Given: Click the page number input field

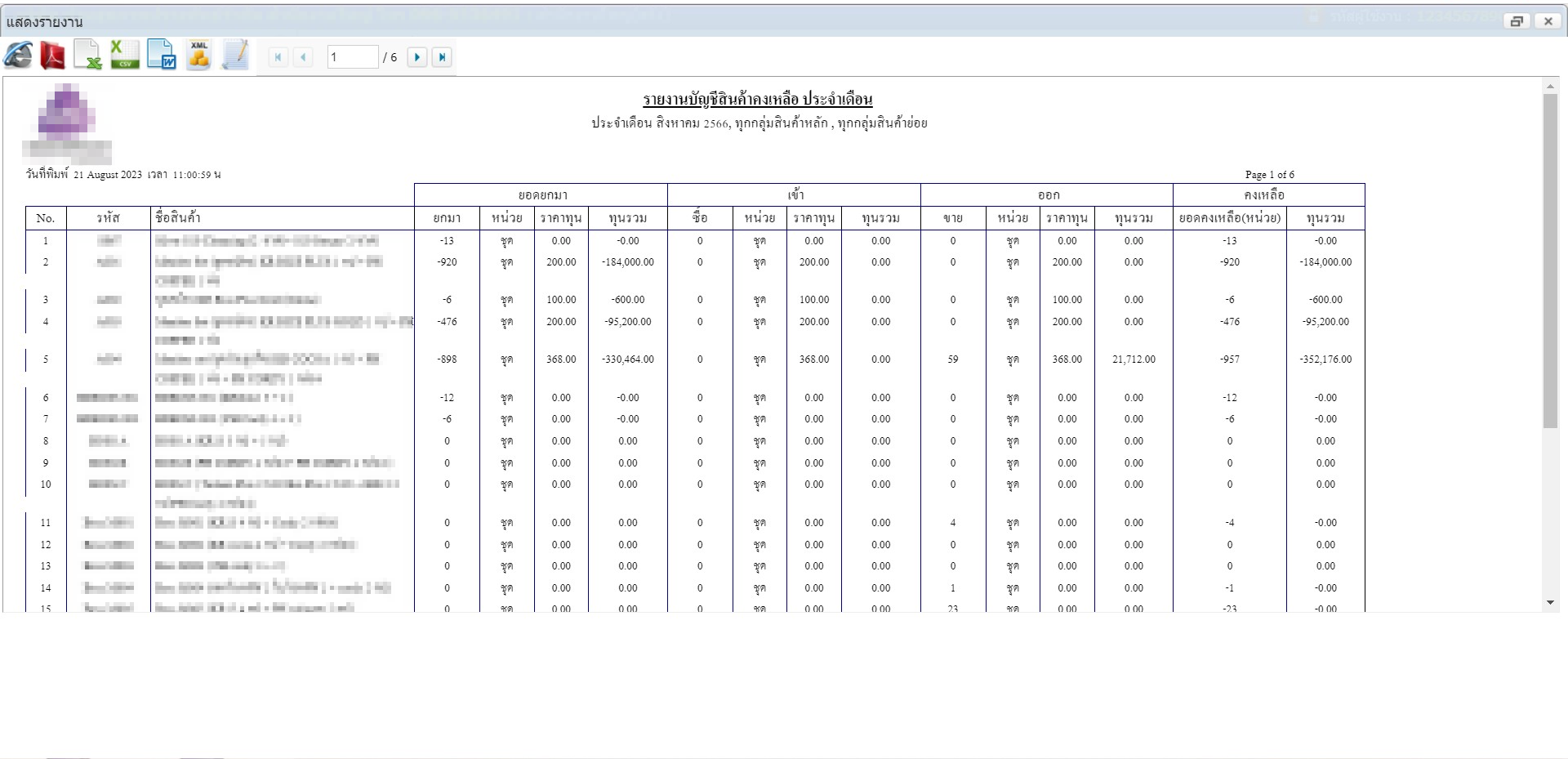Looking at the screenshot, I should point(352,57).
